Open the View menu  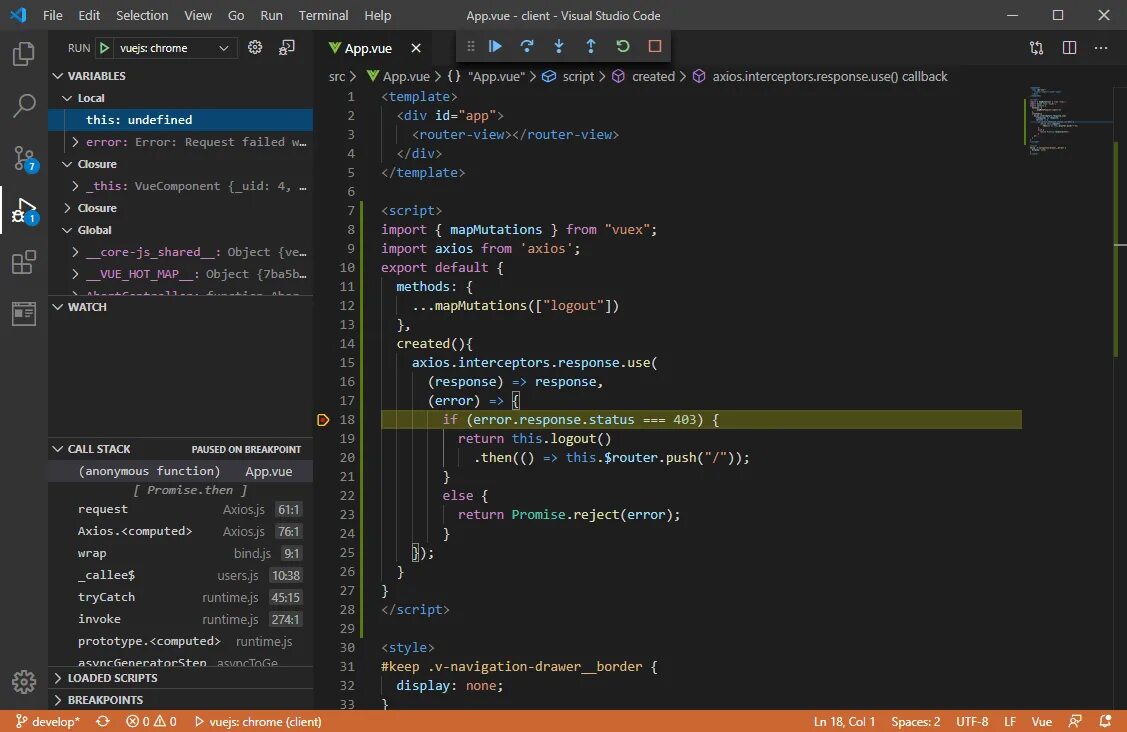(x=198, y=15)
